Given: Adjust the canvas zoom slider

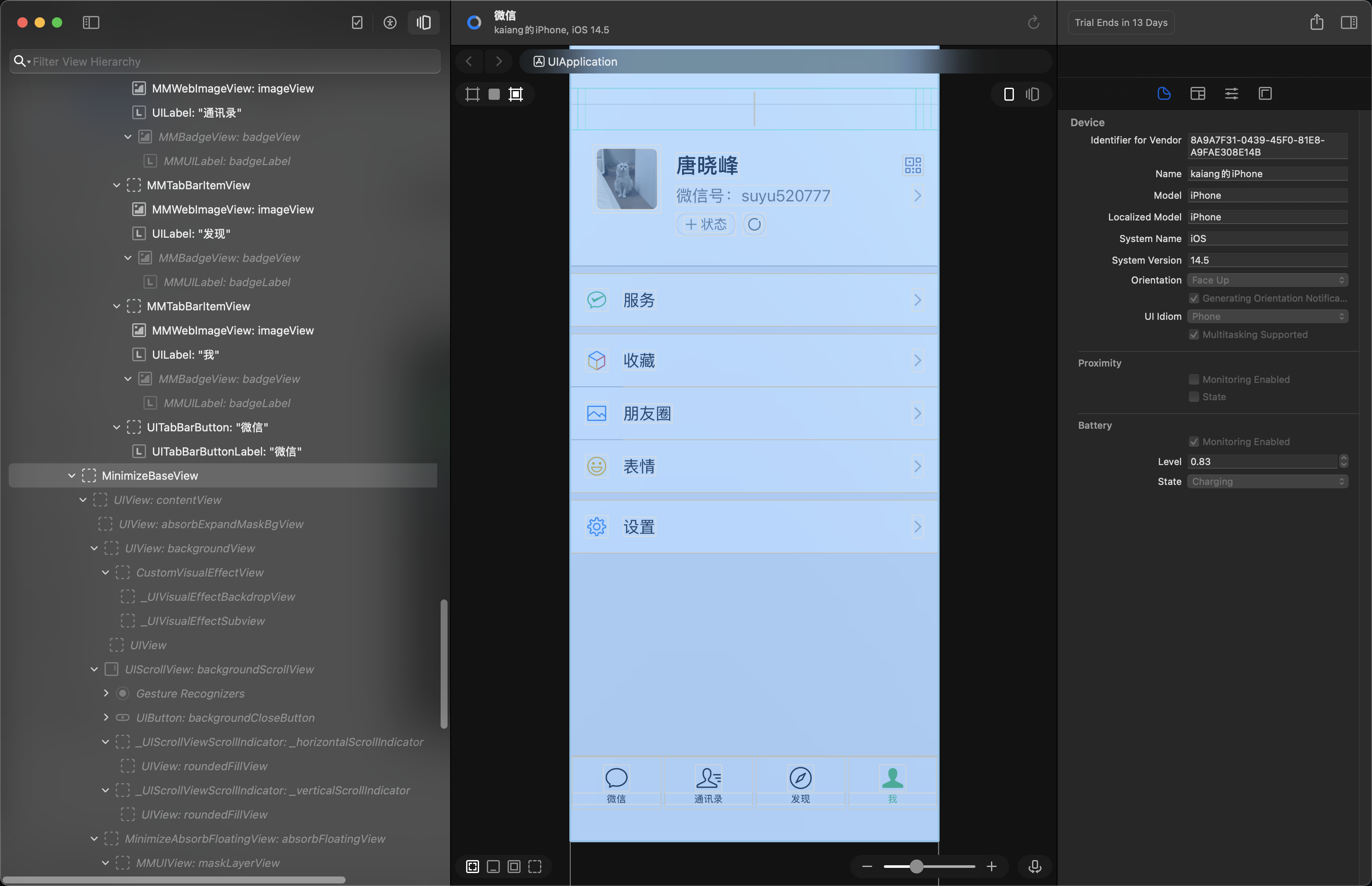Looking at the screenshot, I should point(917,867).
